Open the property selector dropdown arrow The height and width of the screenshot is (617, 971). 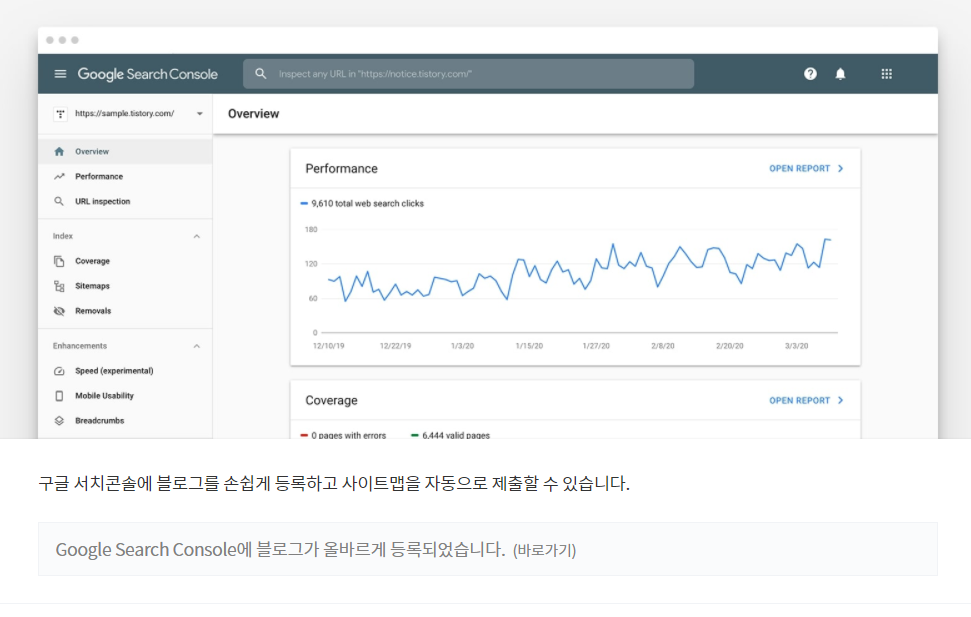(x=199, y=114)
